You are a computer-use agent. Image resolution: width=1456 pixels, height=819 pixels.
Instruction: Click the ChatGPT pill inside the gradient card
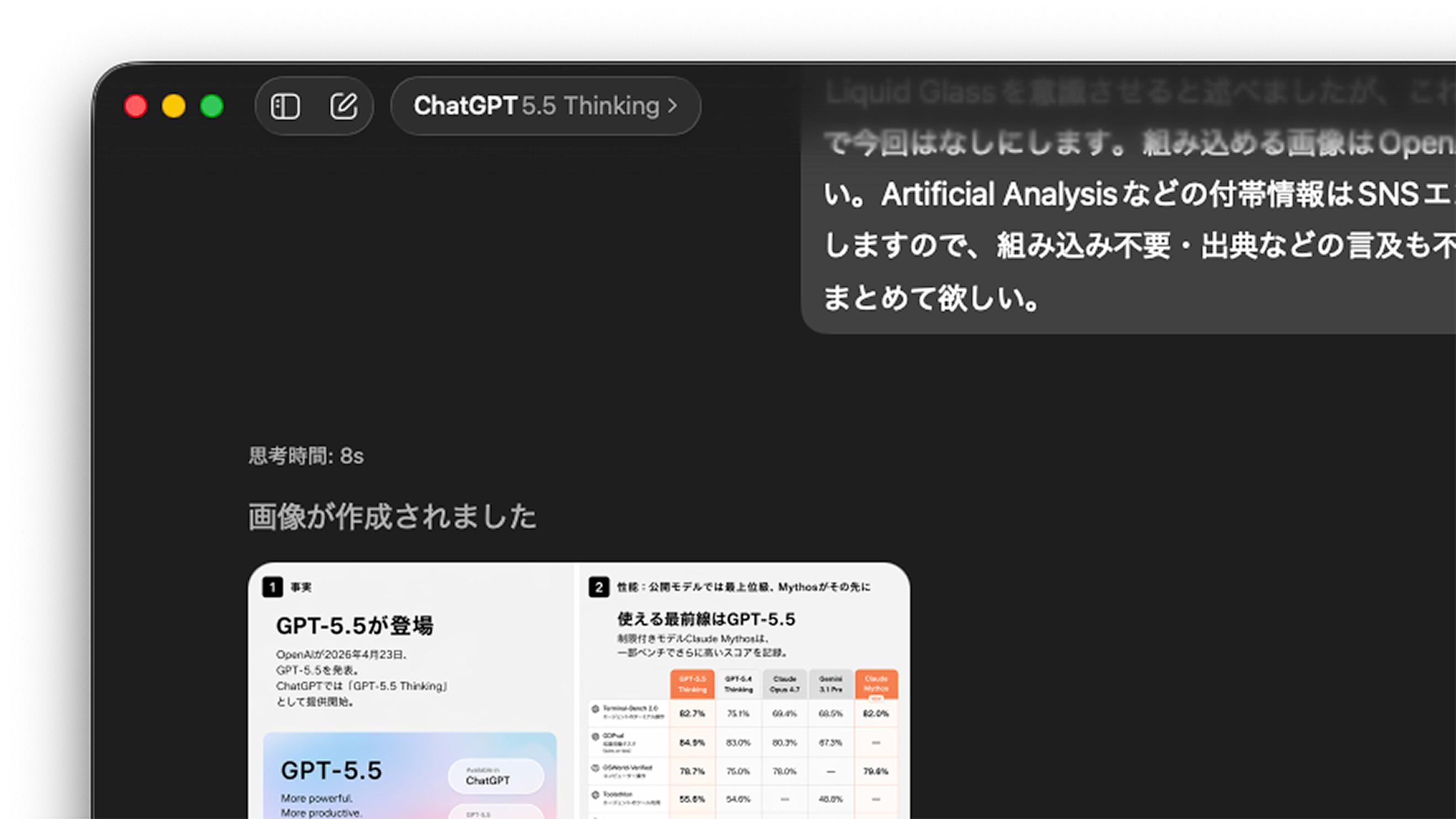pos(495,776)
